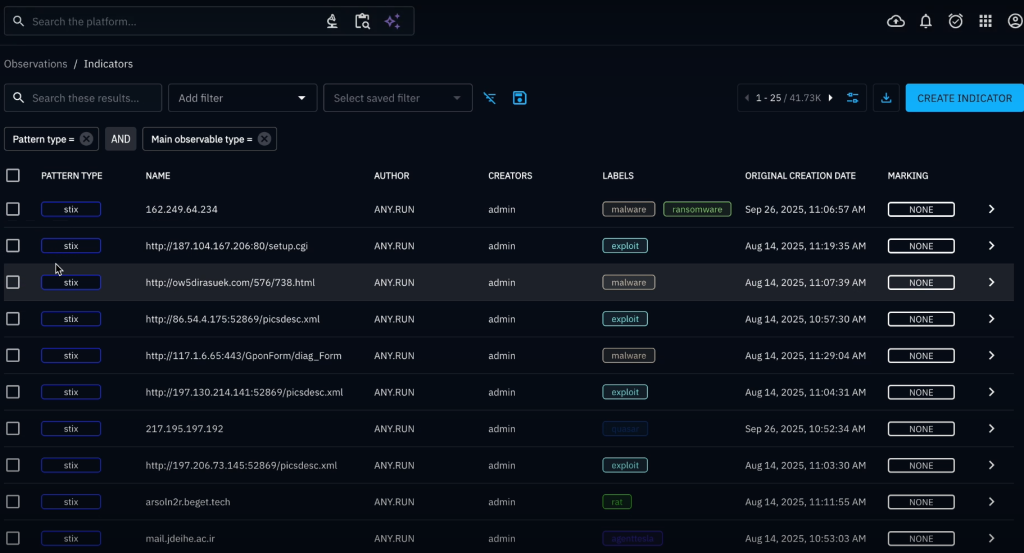This screenshot has height=553, width=1024.
Task: Open the triggers alarm clock icon
Action: click(955, 22)
